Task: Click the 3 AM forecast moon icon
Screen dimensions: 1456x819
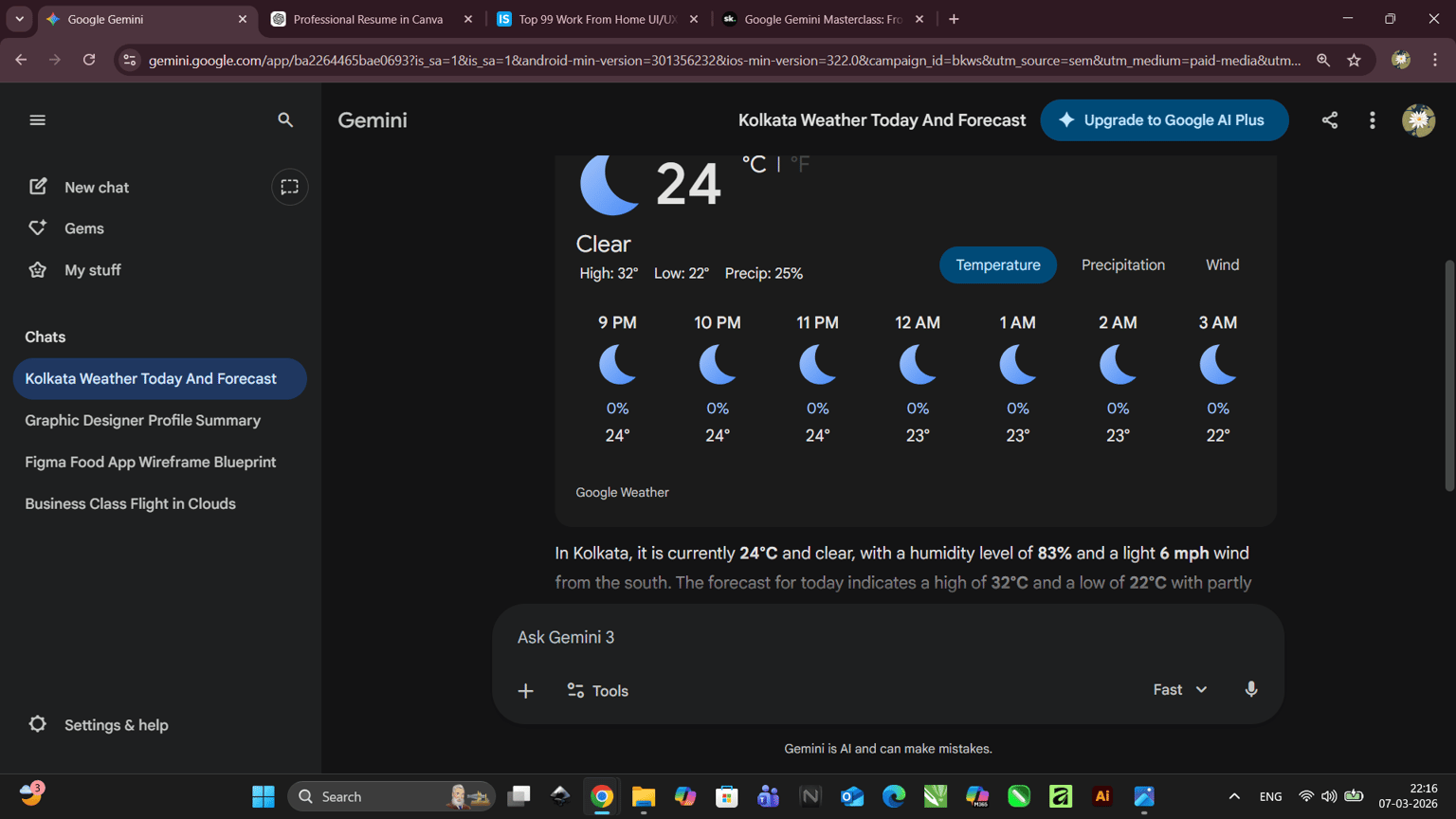Action: 1218,365
